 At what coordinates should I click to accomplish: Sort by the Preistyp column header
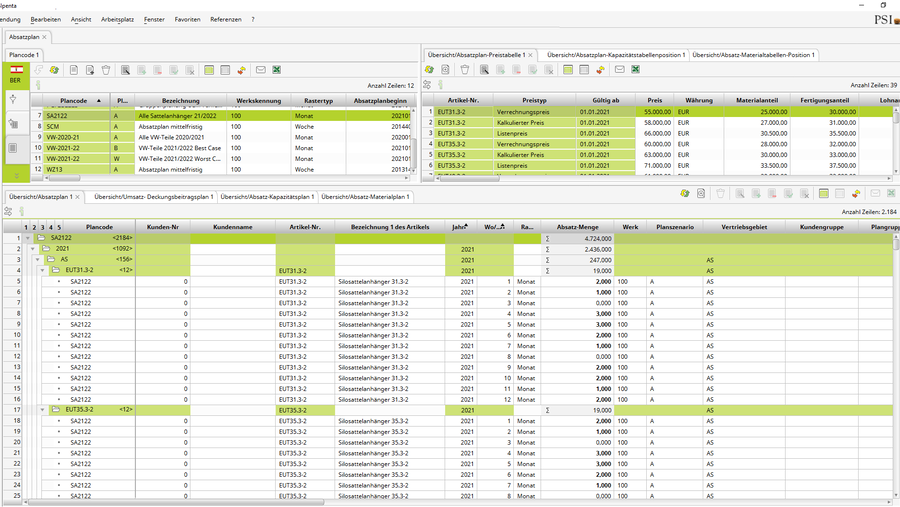[x=534, y=100]
